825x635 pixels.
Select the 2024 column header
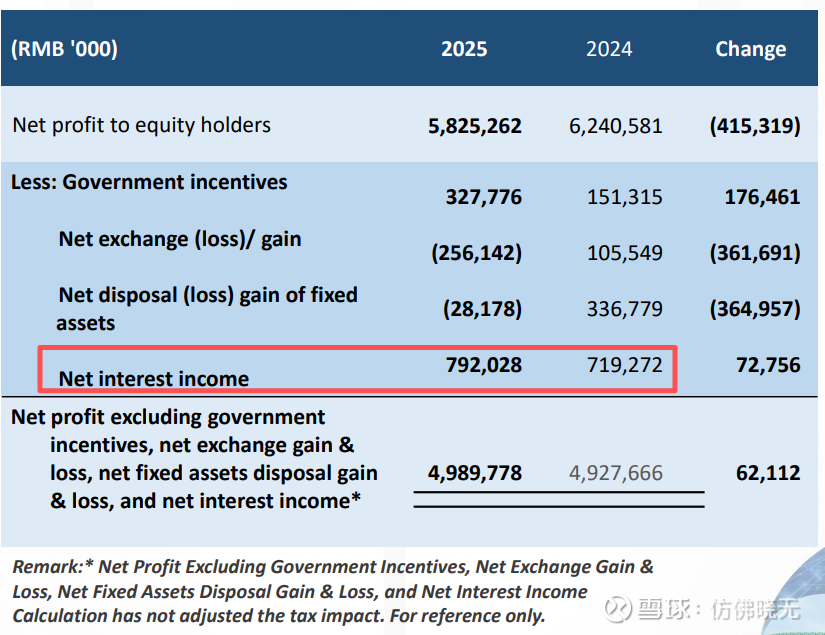tap(609, 49)
